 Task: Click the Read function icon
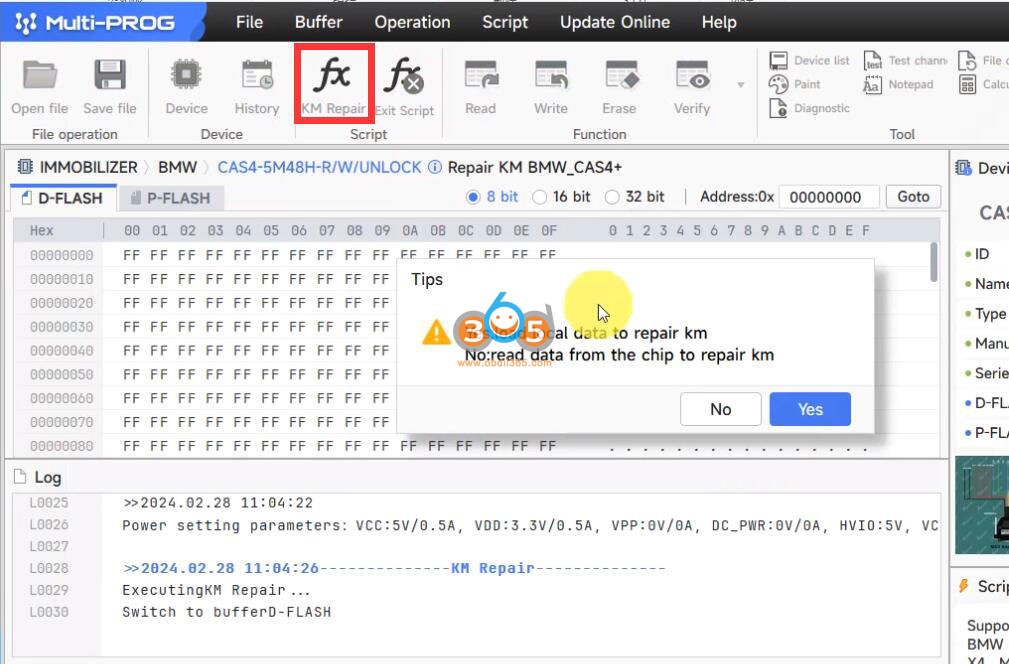point(481,75)
